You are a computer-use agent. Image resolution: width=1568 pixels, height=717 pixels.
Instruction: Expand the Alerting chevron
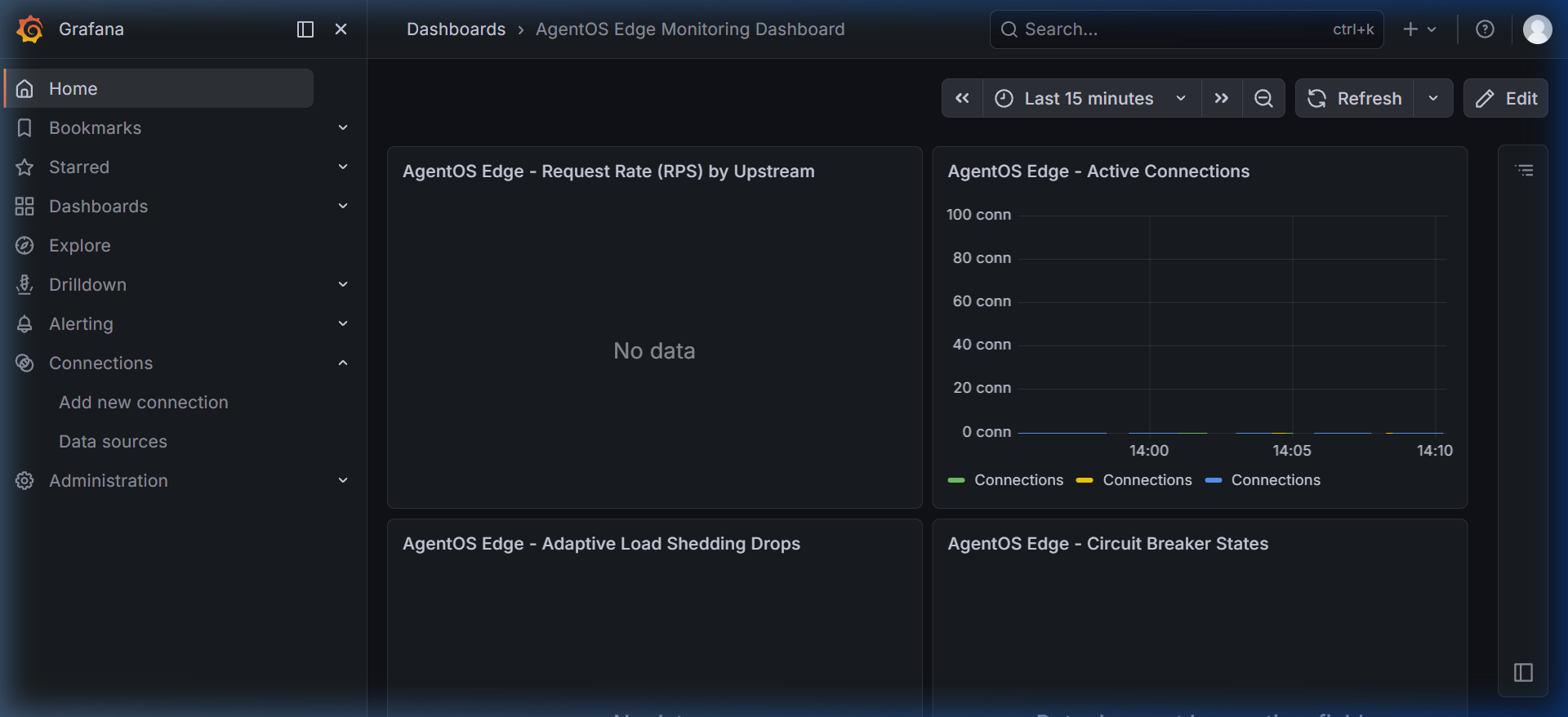click(x=343, y=324)
